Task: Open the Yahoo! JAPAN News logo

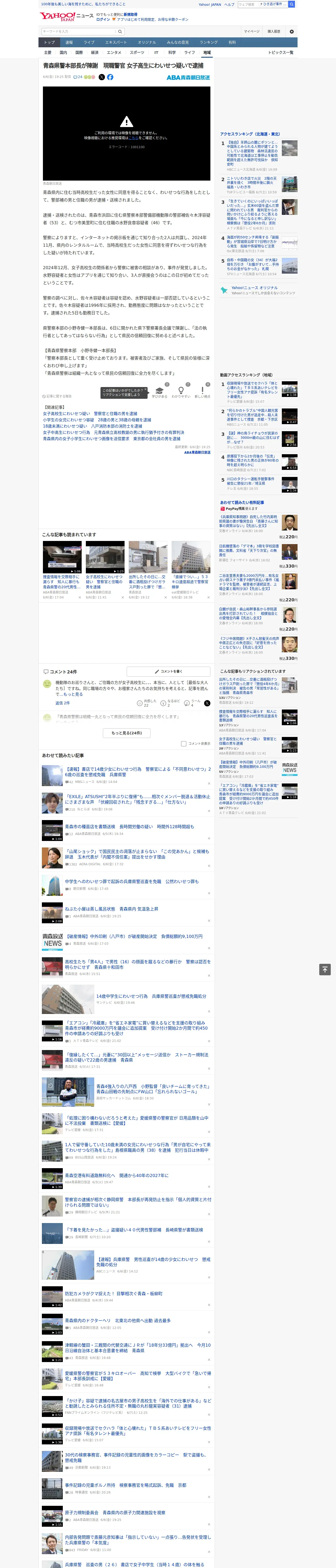Action: point(67,16)
